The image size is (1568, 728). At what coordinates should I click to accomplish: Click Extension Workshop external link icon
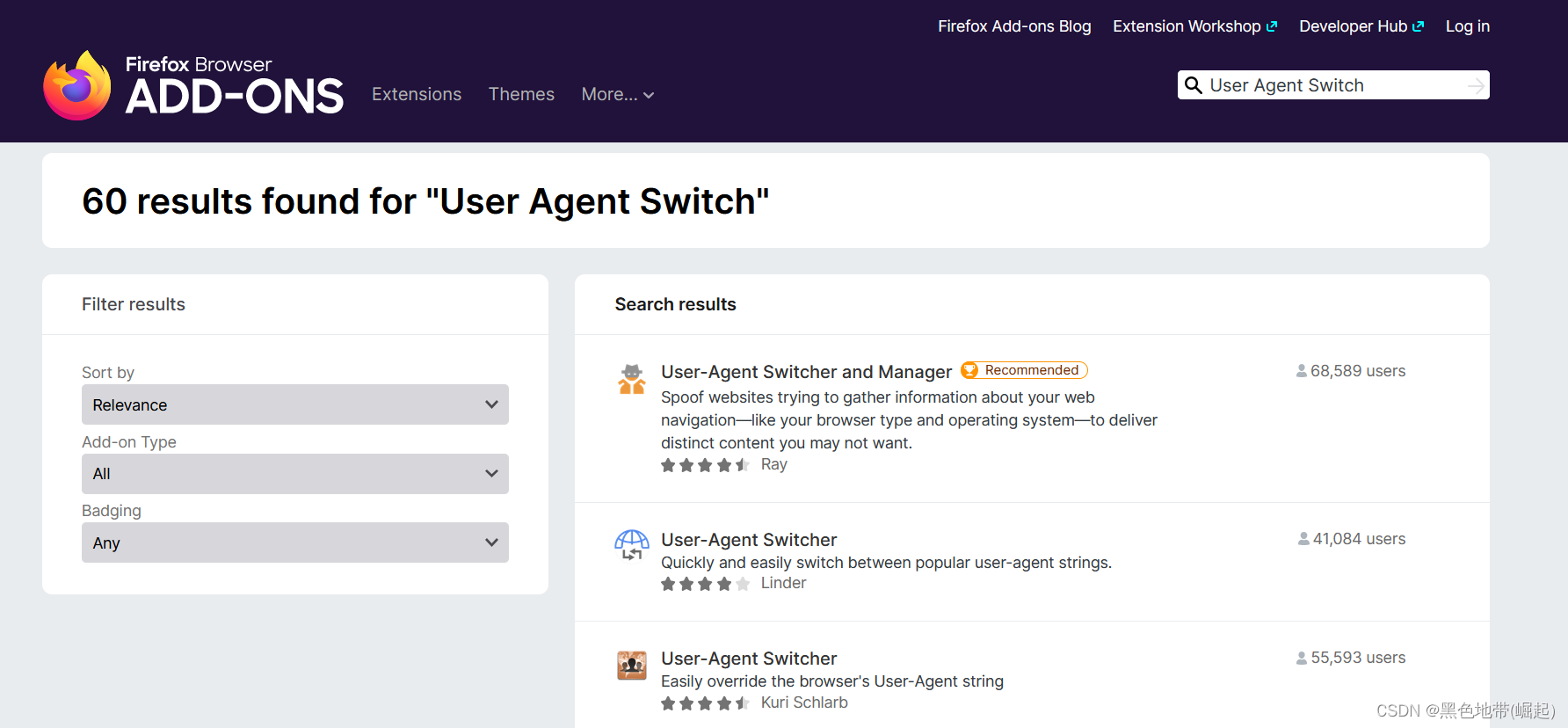pos(1272,26)
